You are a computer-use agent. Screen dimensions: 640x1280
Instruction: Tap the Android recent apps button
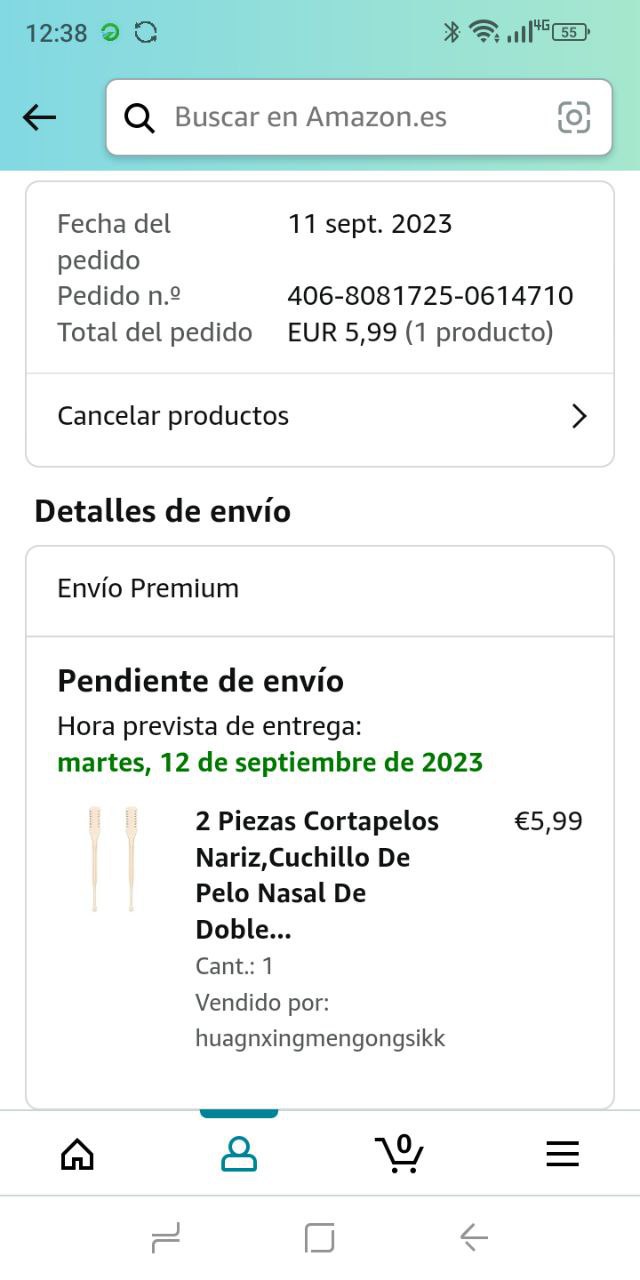pyautogui.click(x=166, y=1239)
